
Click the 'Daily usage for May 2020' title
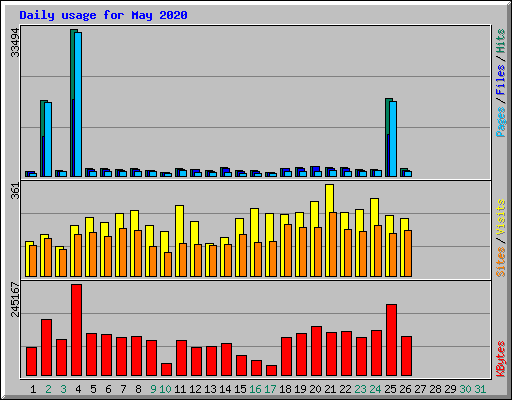pos(103,15)
